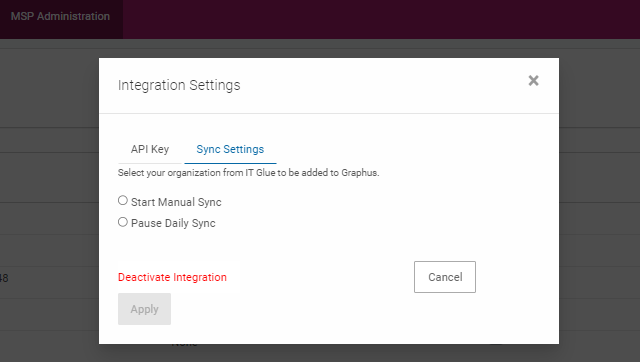Open the MSP Administration header tab
This screenshot has height=362, width=640.
[60, 16]
